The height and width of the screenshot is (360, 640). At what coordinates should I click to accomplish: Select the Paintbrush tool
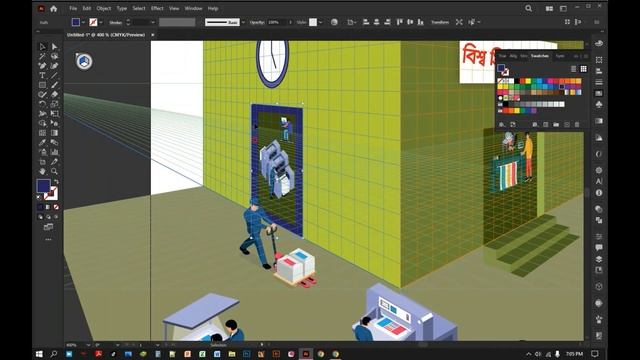[x=54, y=85]
